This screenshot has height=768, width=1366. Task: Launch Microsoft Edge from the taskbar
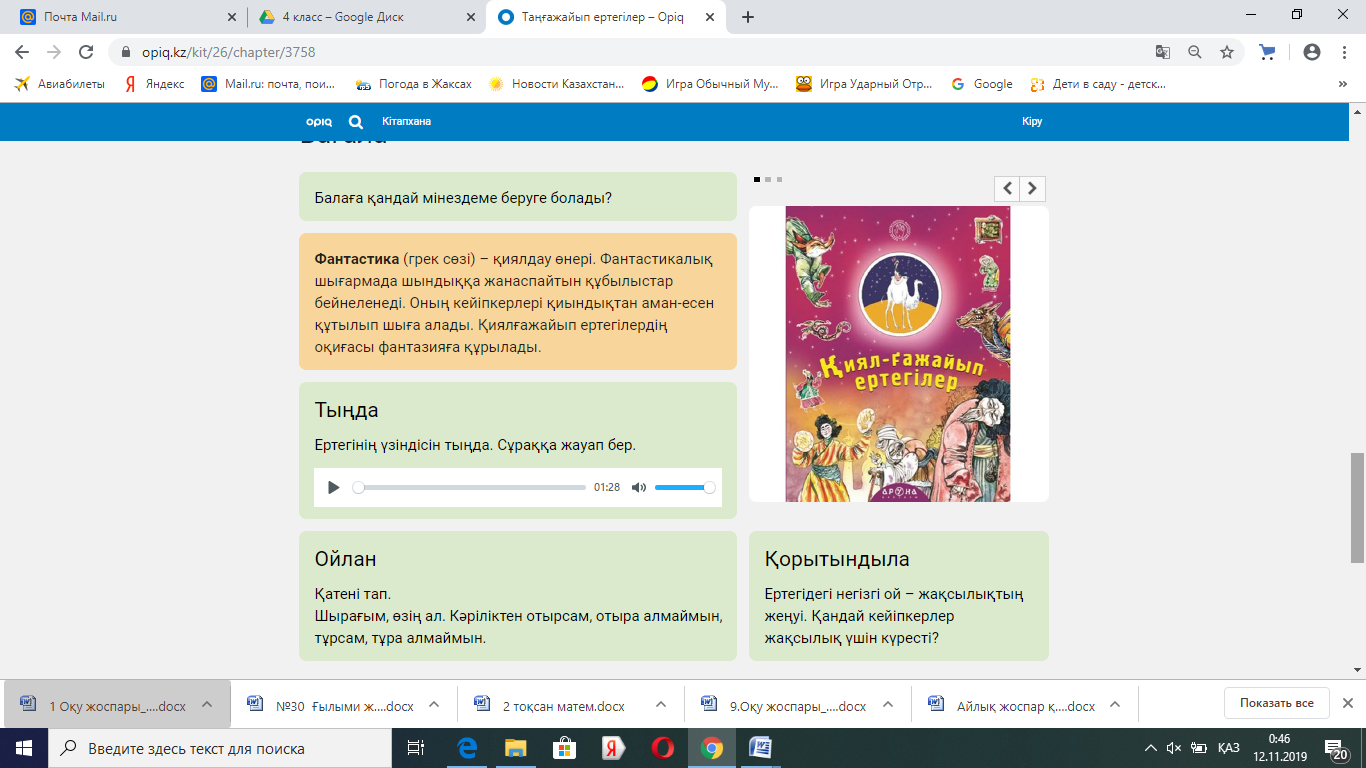(466, 748)
